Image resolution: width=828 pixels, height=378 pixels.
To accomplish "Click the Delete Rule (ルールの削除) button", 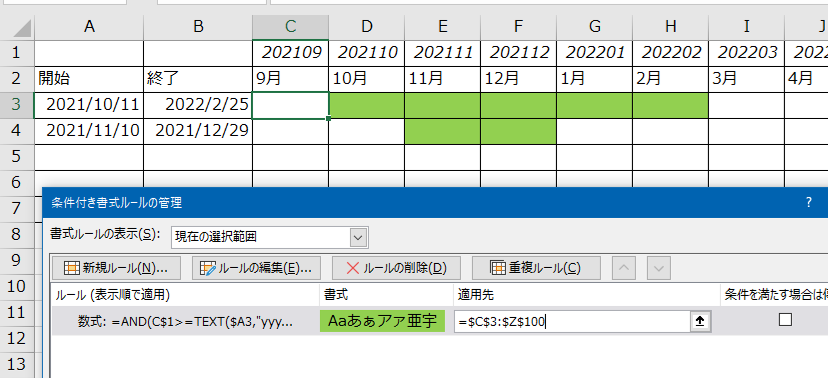I will [x=397, y=268].
